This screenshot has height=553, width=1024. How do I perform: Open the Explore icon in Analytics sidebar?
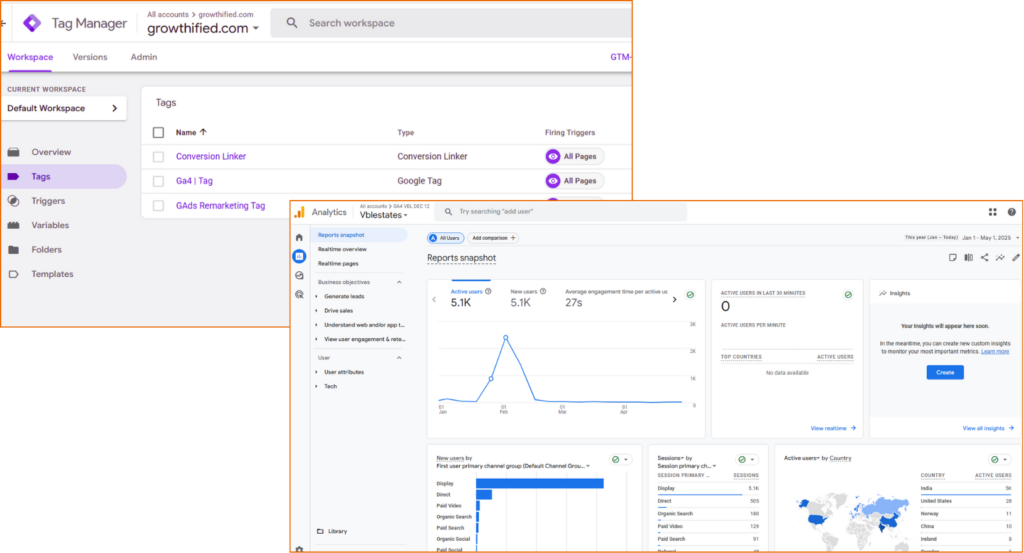pos(299,275)
